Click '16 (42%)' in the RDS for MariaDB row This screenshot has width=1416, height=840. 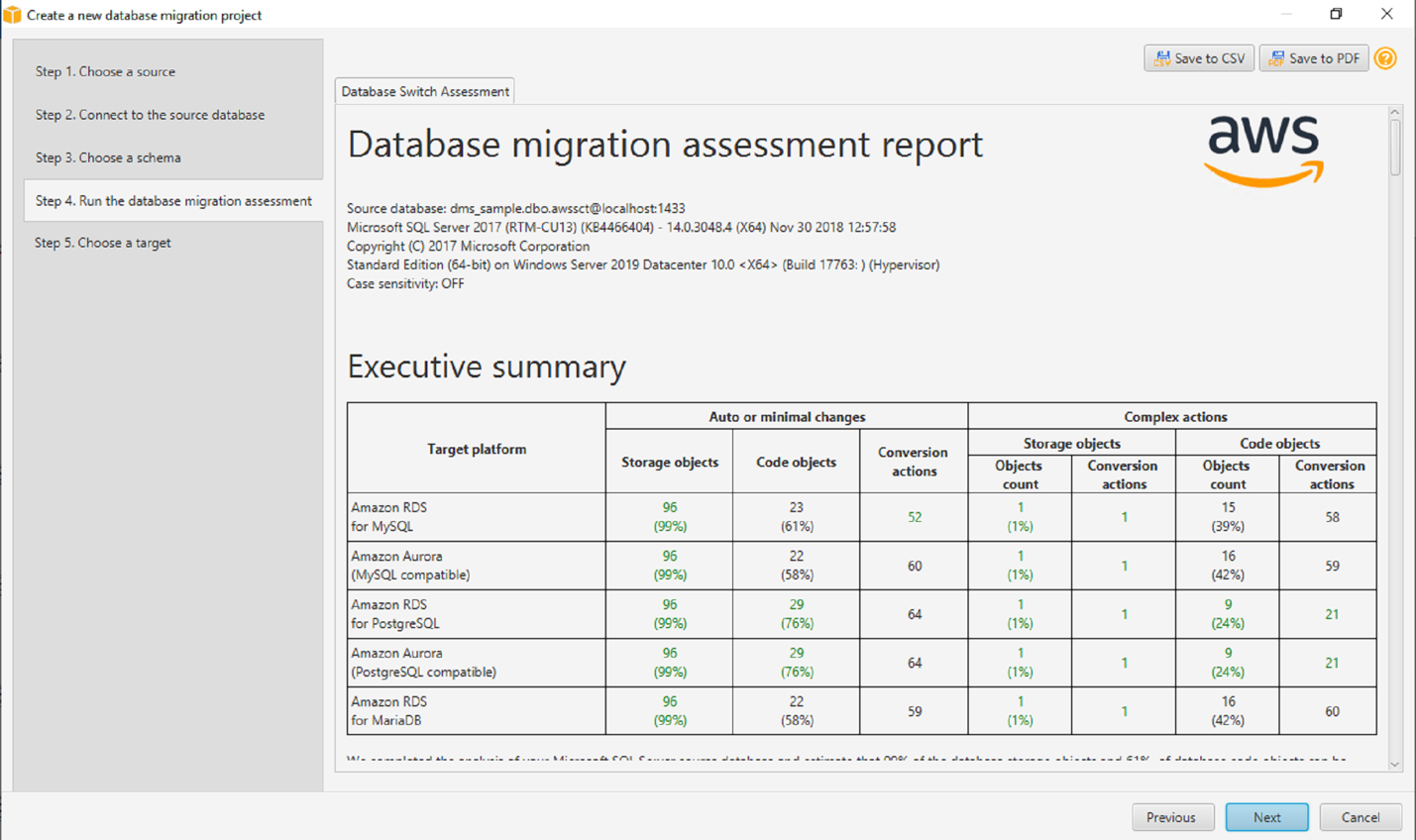click(1228, 711)
